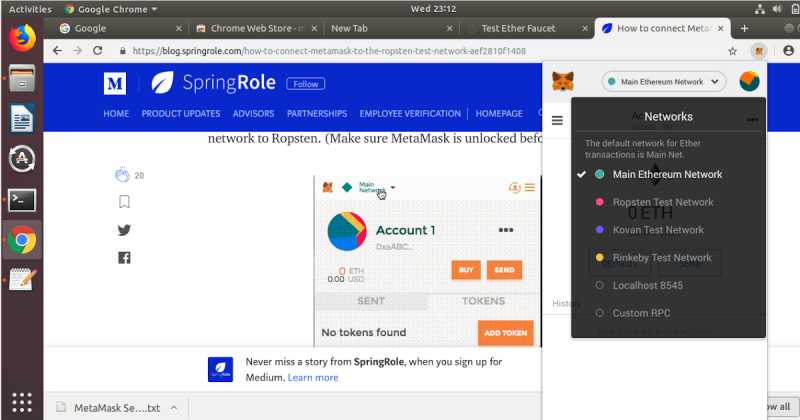Click the clap count 20
Screen dimensions: 800x420
pos(139,176)
